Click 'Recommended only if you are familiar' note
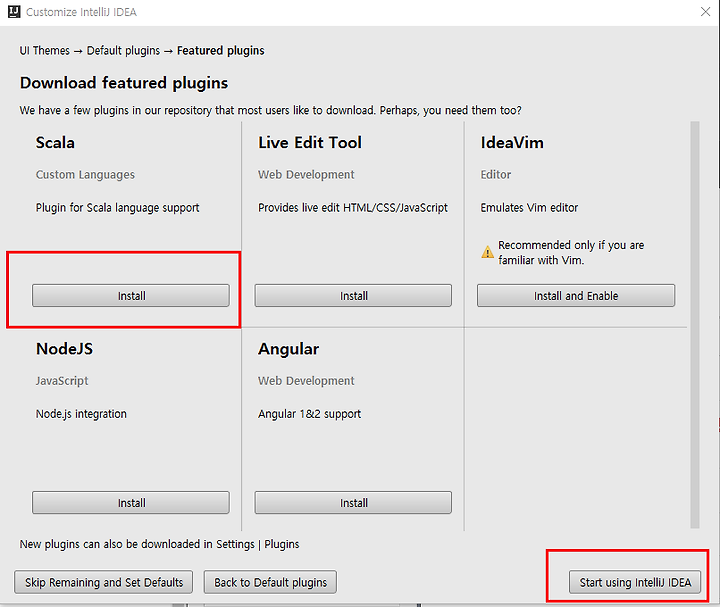Viewport: 720px width, 607px height. [x=571, y=253]
